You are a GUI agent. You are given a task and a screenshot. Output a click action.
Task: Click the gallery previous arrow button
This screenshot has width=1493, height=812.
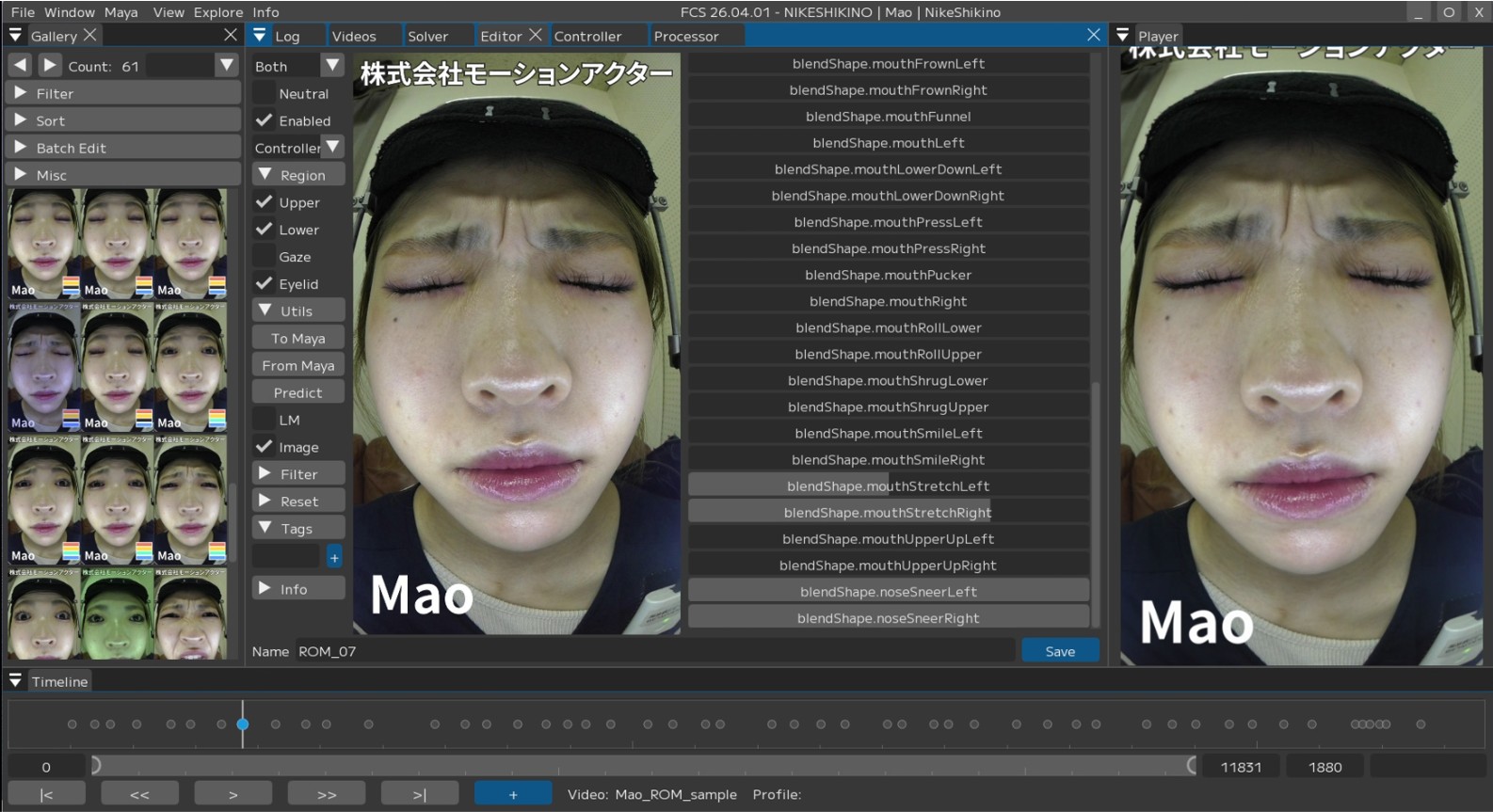(20, 66)
